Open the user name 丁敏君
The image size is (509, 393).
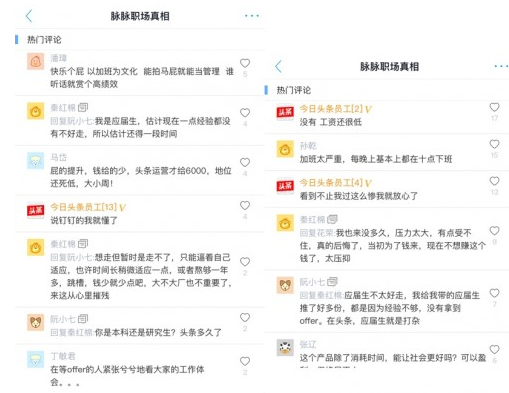(x=63, y=356)
